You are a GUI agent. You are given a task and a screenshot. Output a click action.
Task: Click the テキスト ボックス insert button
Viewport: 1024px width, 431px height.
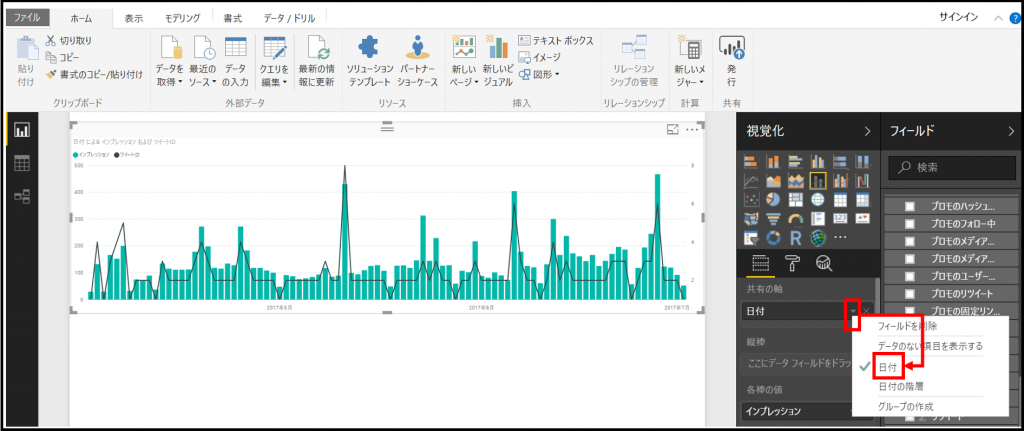pos(556,40)
